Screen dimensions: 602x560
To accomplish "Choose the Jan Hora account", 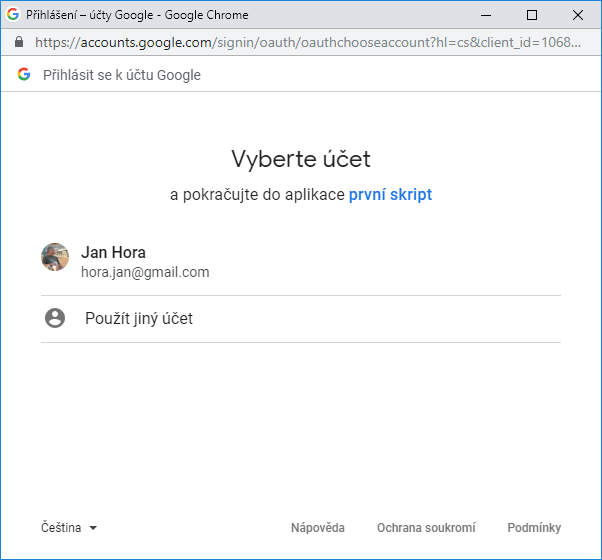I will (301, 262).
